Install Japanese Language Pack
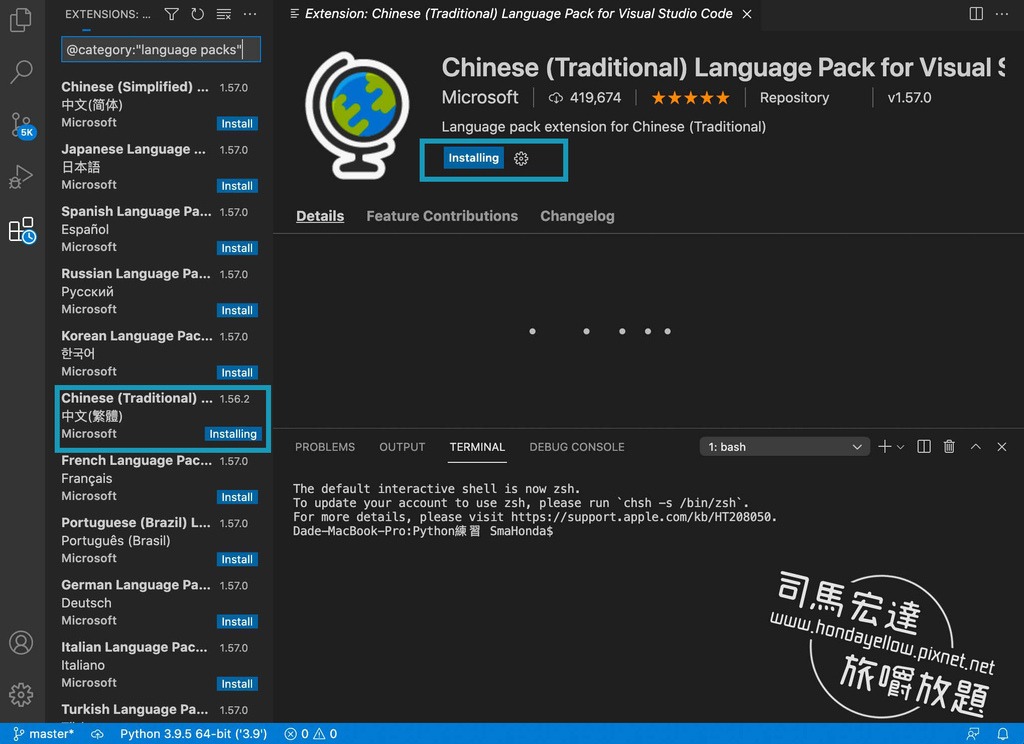Image resolution: width=1024 pixels, height=744 pixels. tap(237, 186)
